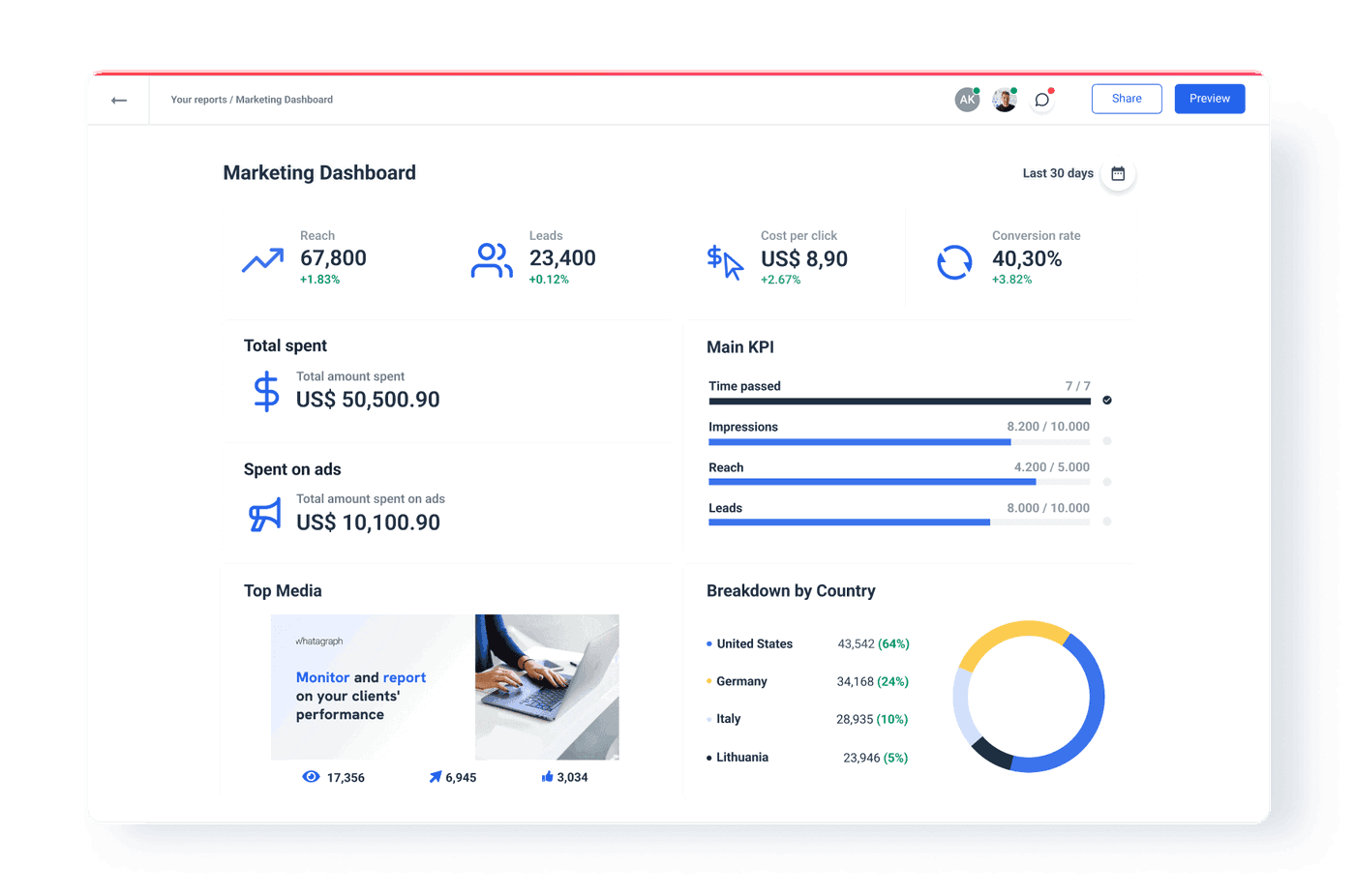
Task: Click the eye icon showing 17,356 views
Action: (311, 776)
